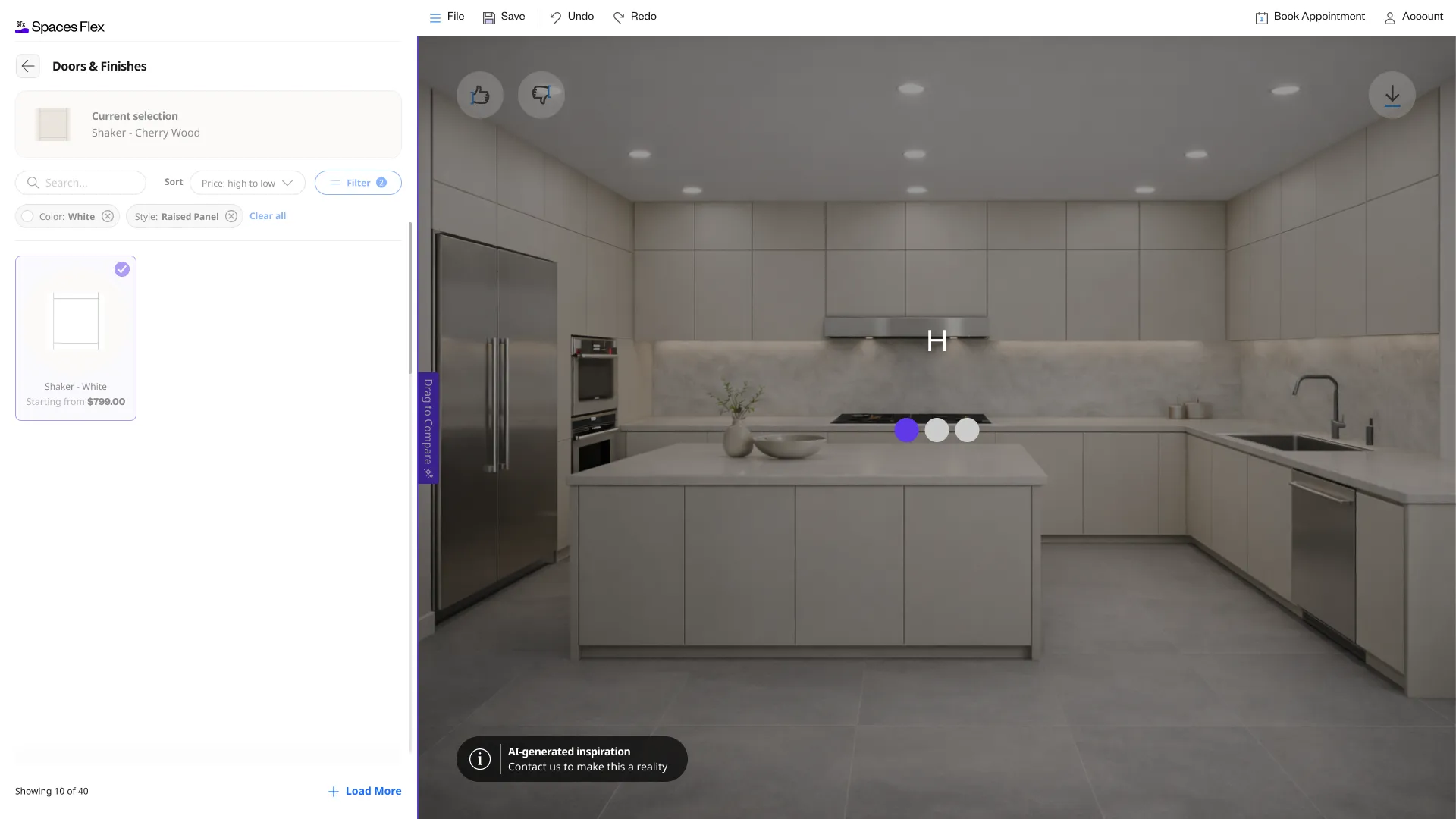Click the 'Doors & Finishes' heading
Viewport: 1456px width, 819px height.
[x=99, y=66]
